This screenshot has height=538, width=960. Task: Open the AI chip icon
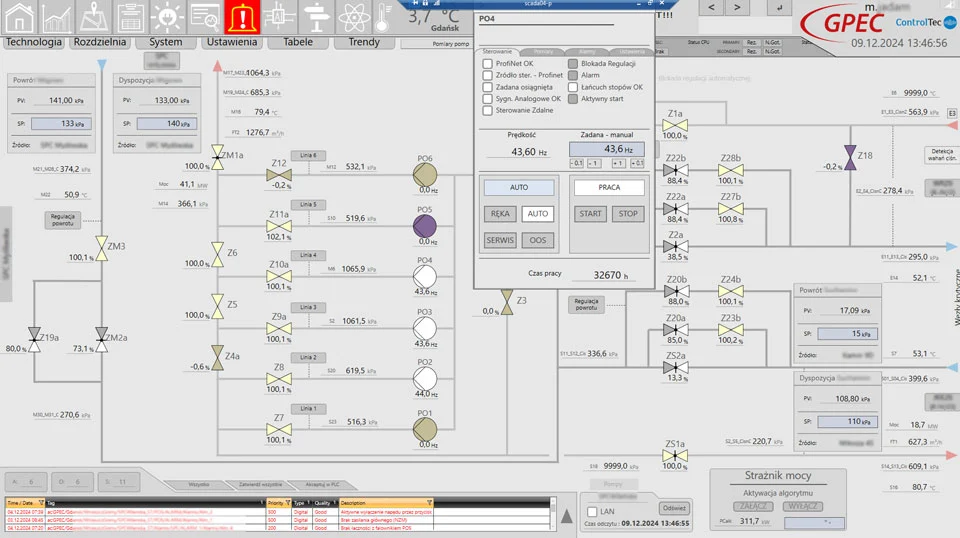(x=279, y=17)
